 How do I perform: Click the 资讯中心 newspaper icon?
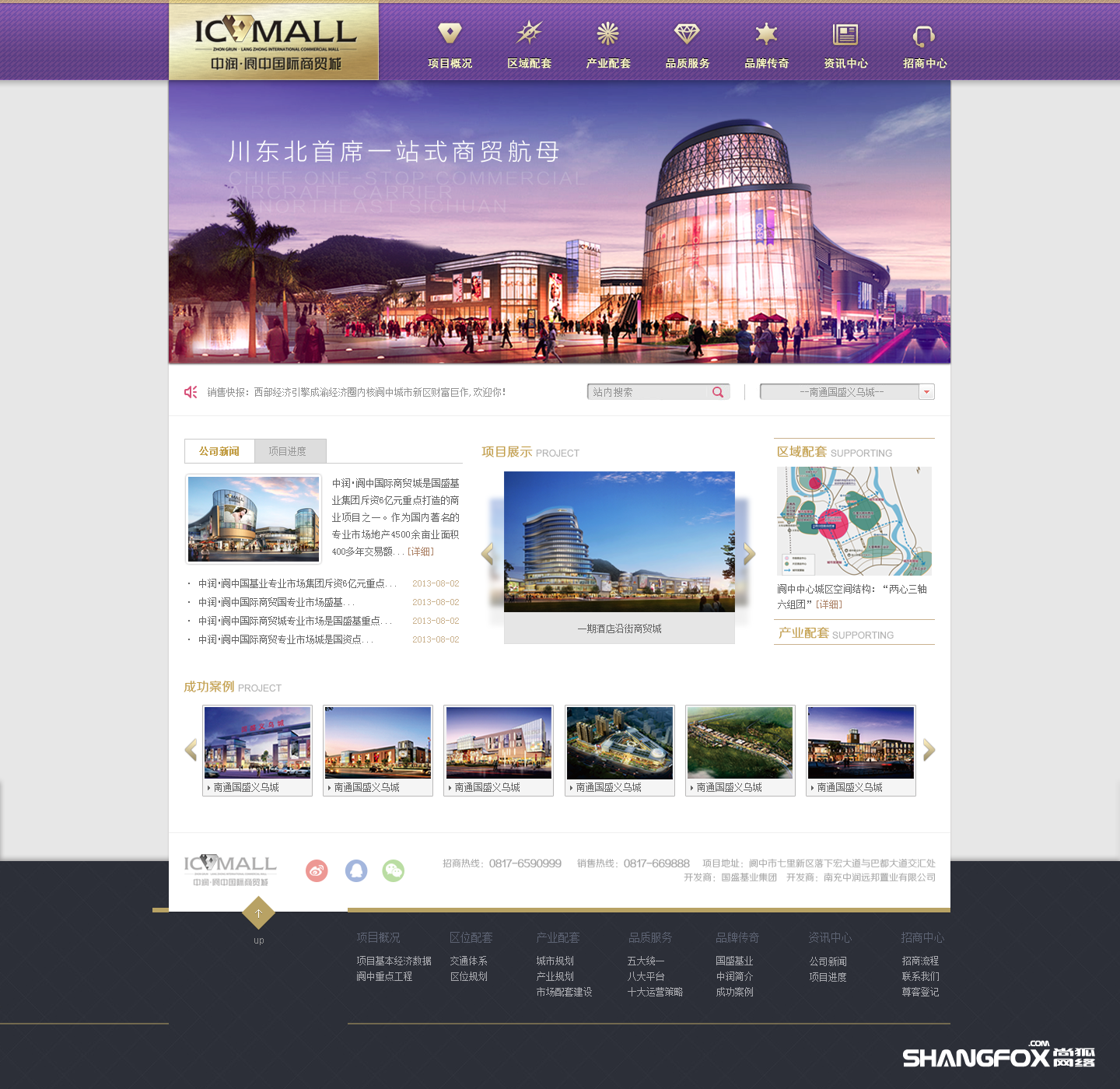[845, 33]
